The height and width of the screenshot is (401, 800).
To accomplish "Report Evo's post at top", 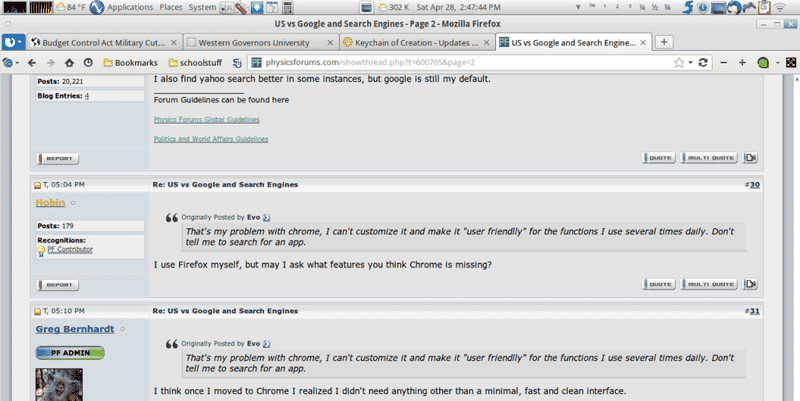I will (58, 159).
